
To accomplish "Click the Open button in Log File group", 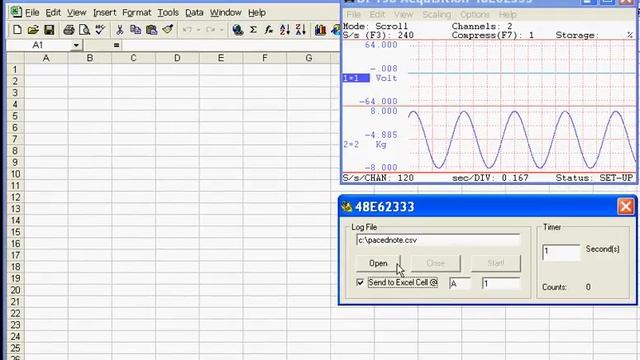I will [378, 263].
